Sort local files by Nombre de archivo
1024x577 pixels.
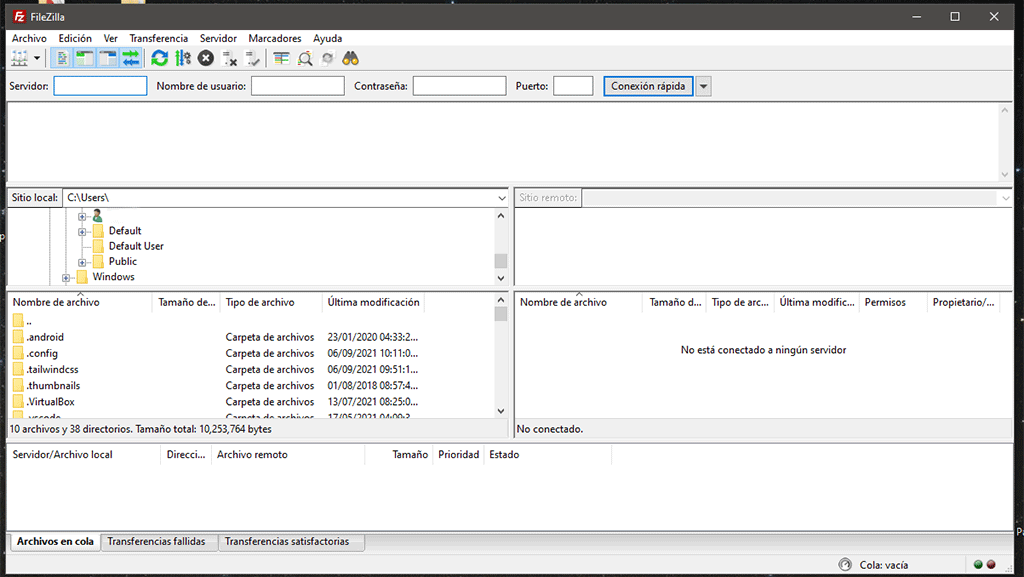point(80,302)
